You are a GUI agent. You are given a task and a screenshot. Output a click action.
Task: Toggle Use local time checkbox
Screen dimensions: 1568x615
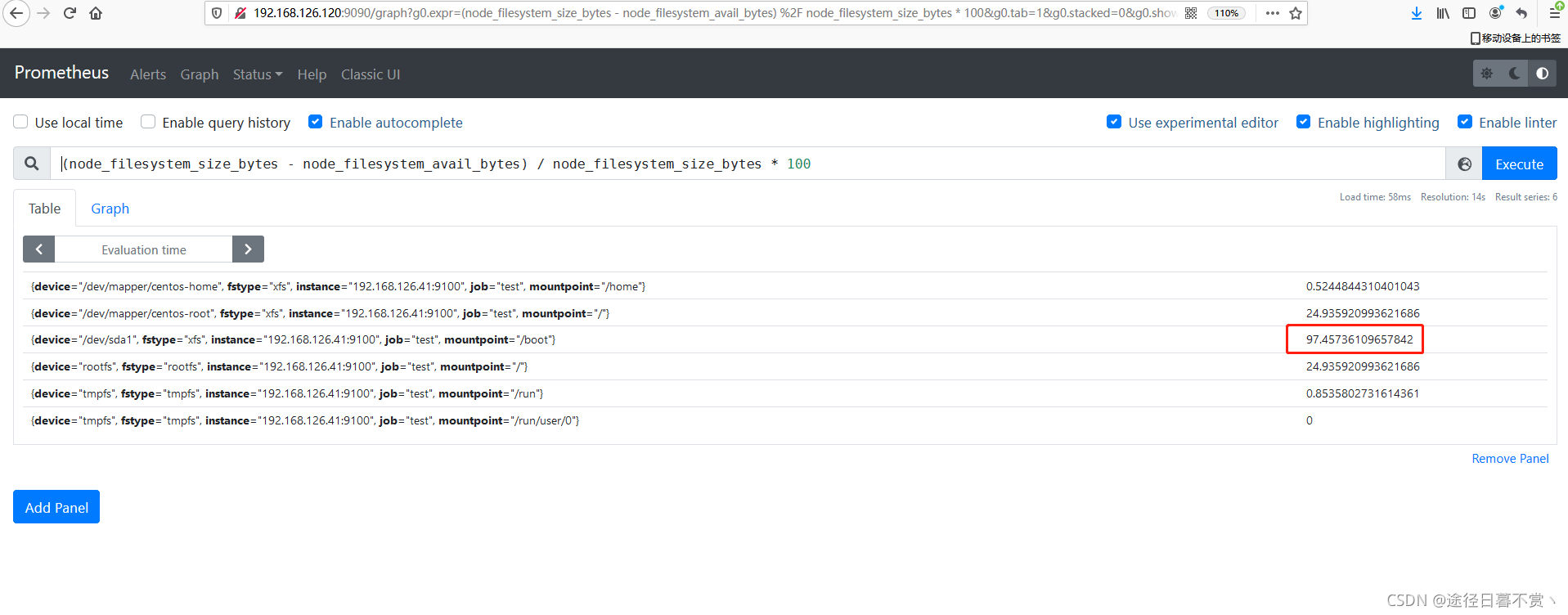[x=20, y=122]
